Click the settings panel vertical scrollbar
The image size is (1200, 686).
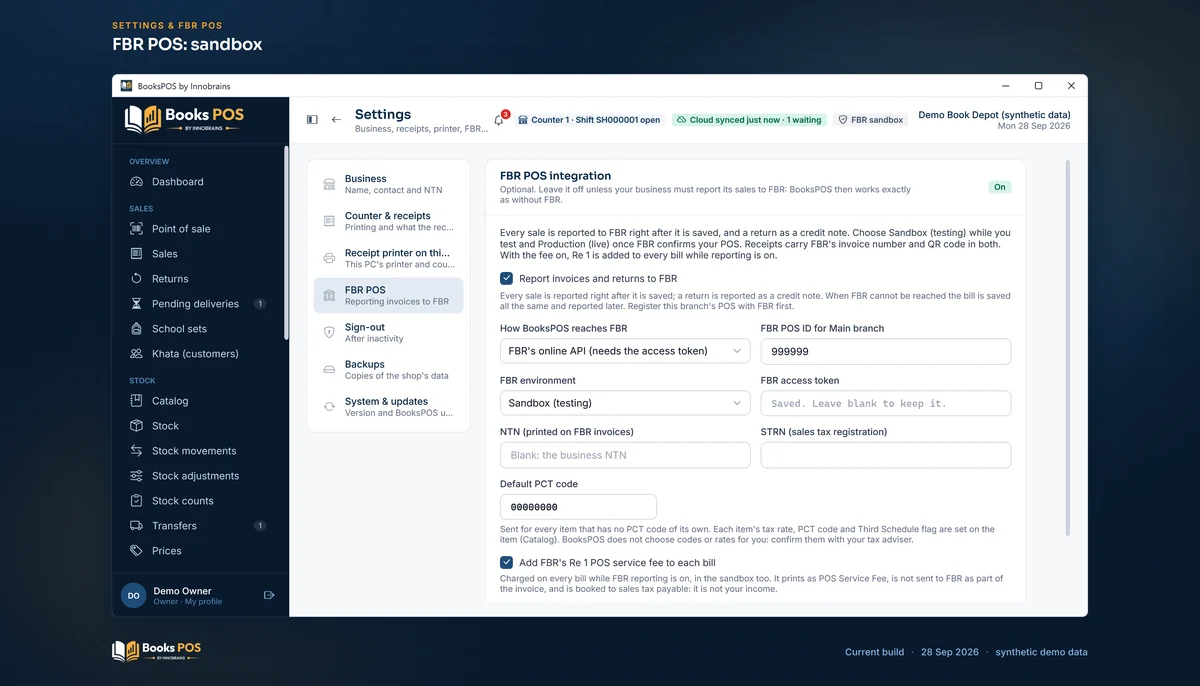click(1068, 348)
